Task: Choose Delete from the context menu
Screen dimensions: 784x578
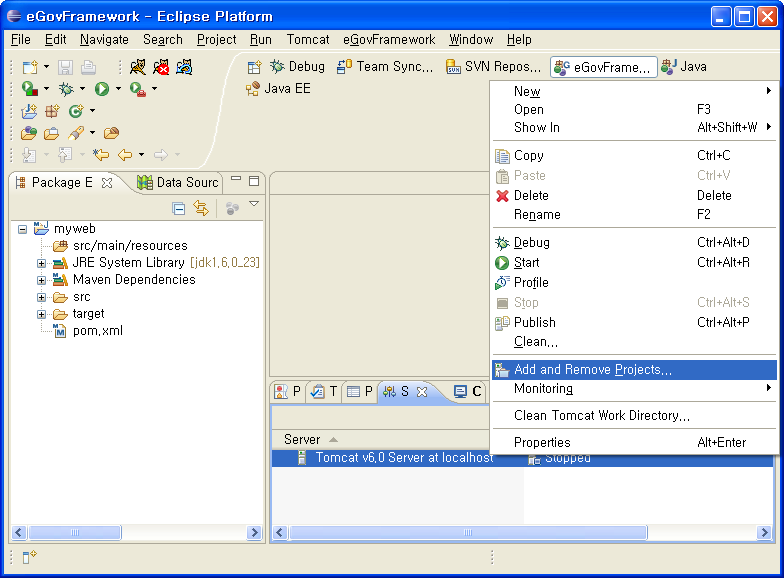Action: coord(634,196)
